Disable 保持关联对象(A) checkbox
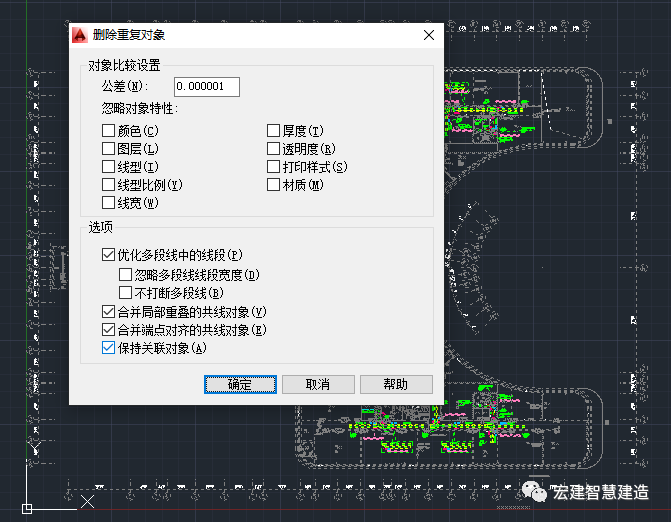Image resolution: width=671 pixels, height=522 pixels. point(108,347)
